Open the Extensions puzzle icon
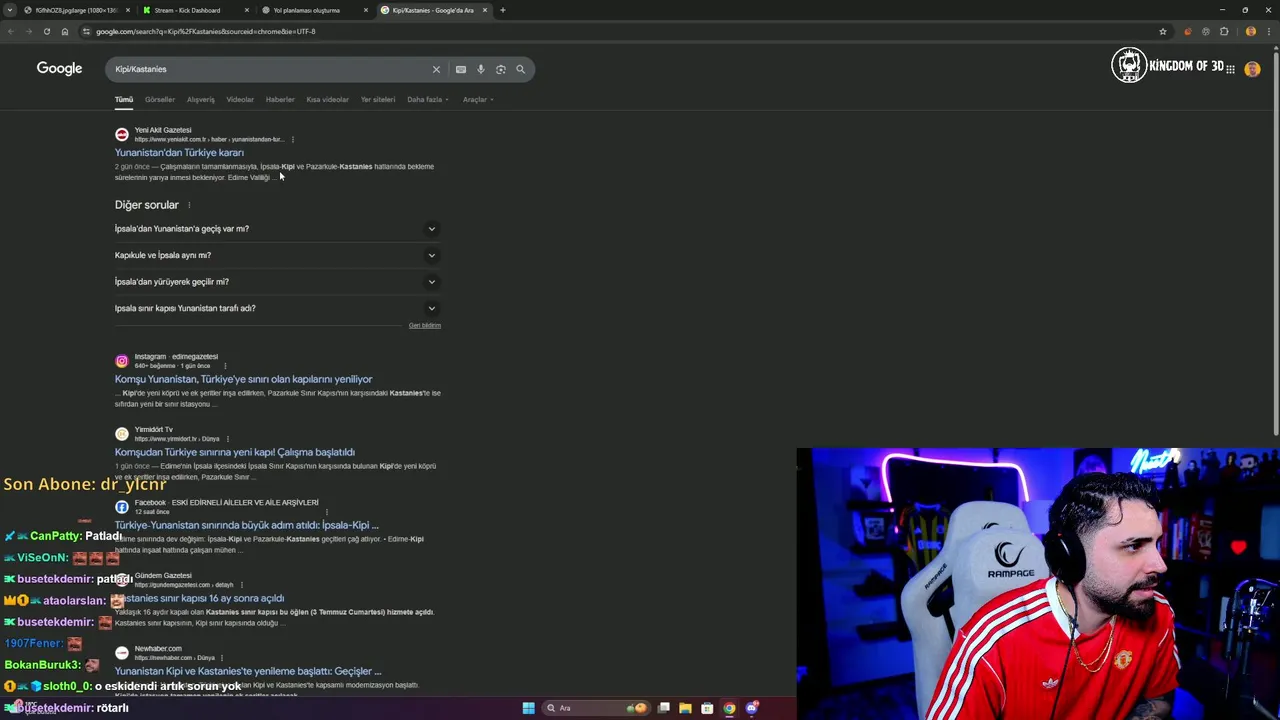 click(x=1224, y=31)
